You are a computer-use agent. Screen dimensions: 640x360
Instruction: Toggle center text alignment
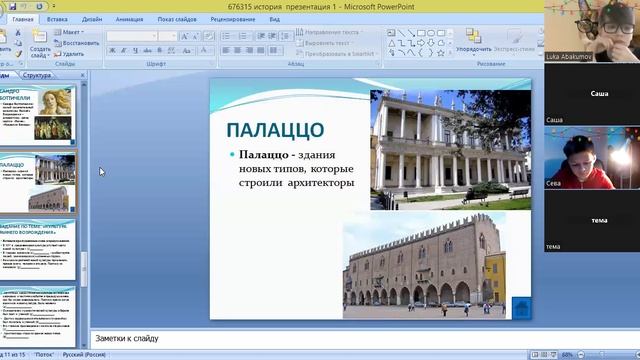(x=237, y=51)
